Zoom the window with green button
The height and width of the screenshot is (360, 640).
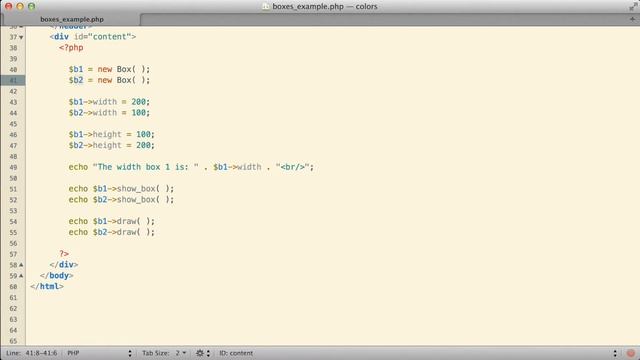click(31, 7)
